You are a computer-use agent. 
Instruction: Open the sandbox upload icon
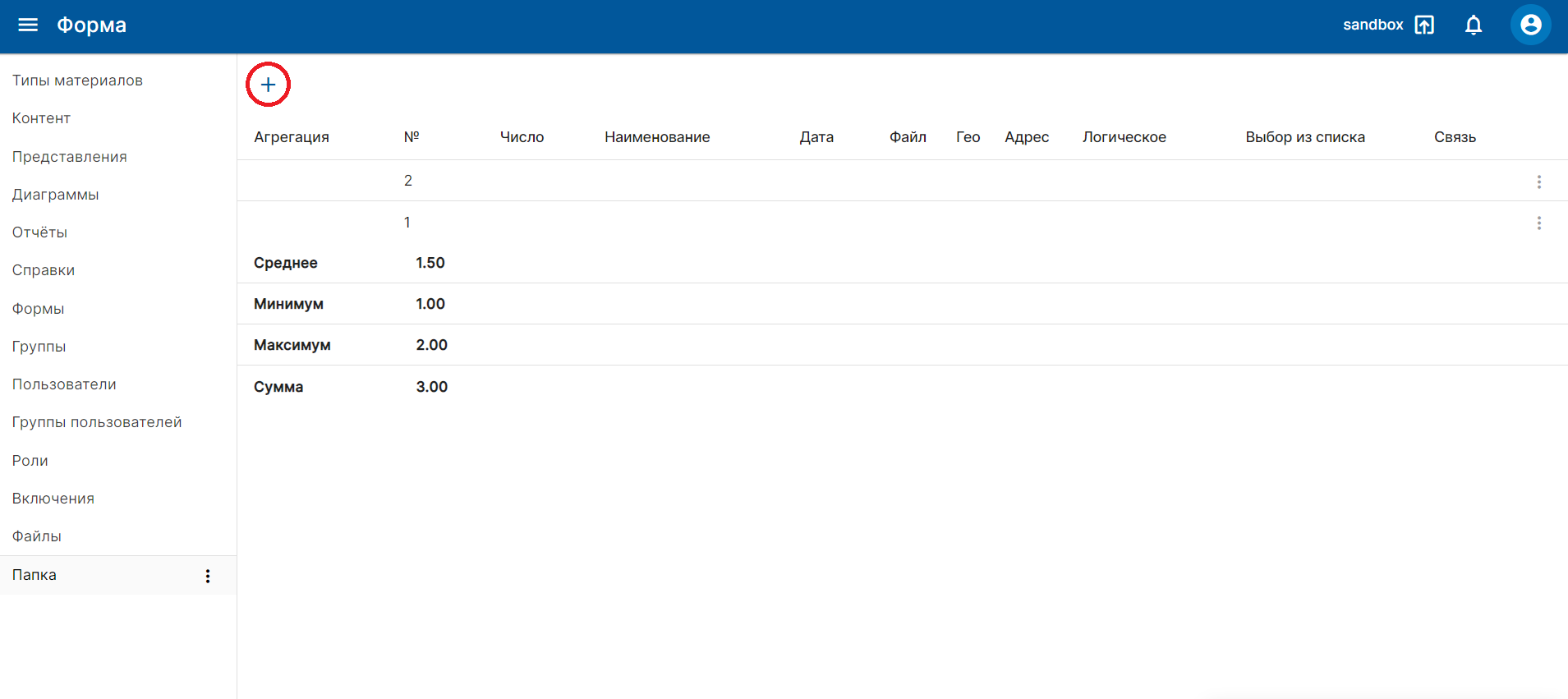coord(1424,25)
